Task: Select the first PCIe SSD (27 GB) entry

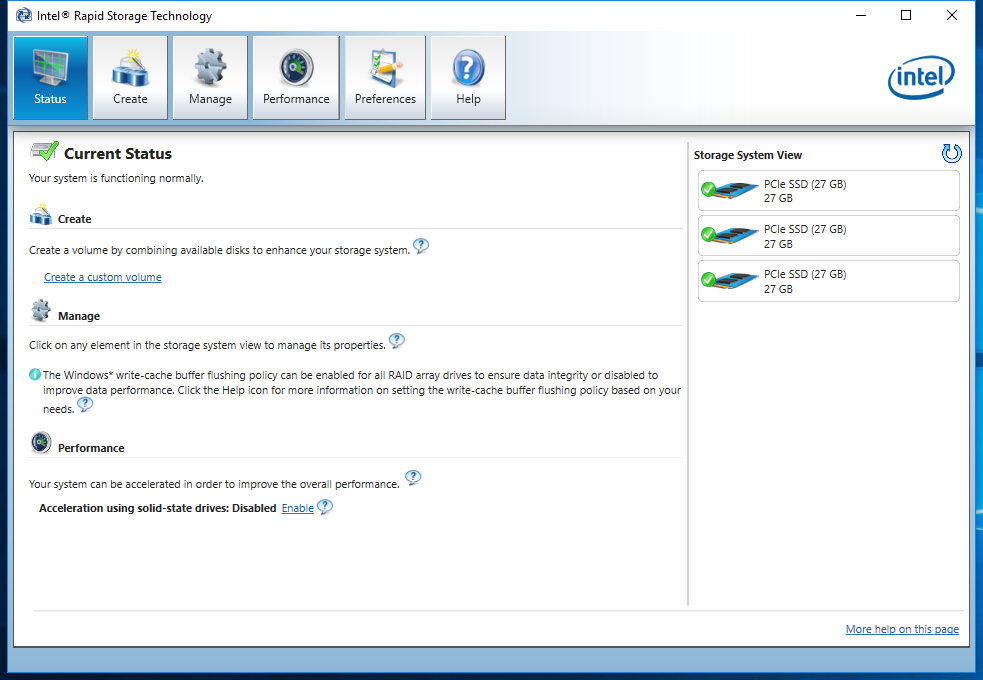Action: (x=829, y=191)
